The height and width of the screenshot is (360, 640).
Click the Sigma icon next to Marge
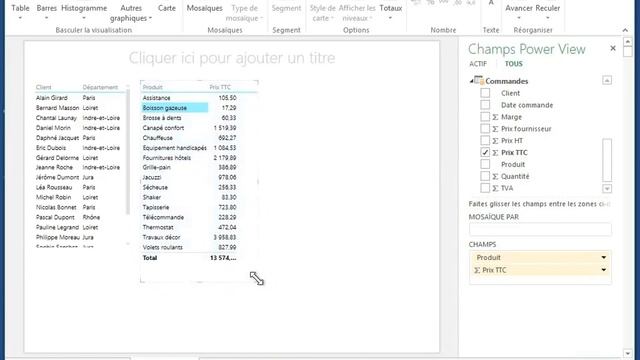pyautogui.click(x=495, y=117)
